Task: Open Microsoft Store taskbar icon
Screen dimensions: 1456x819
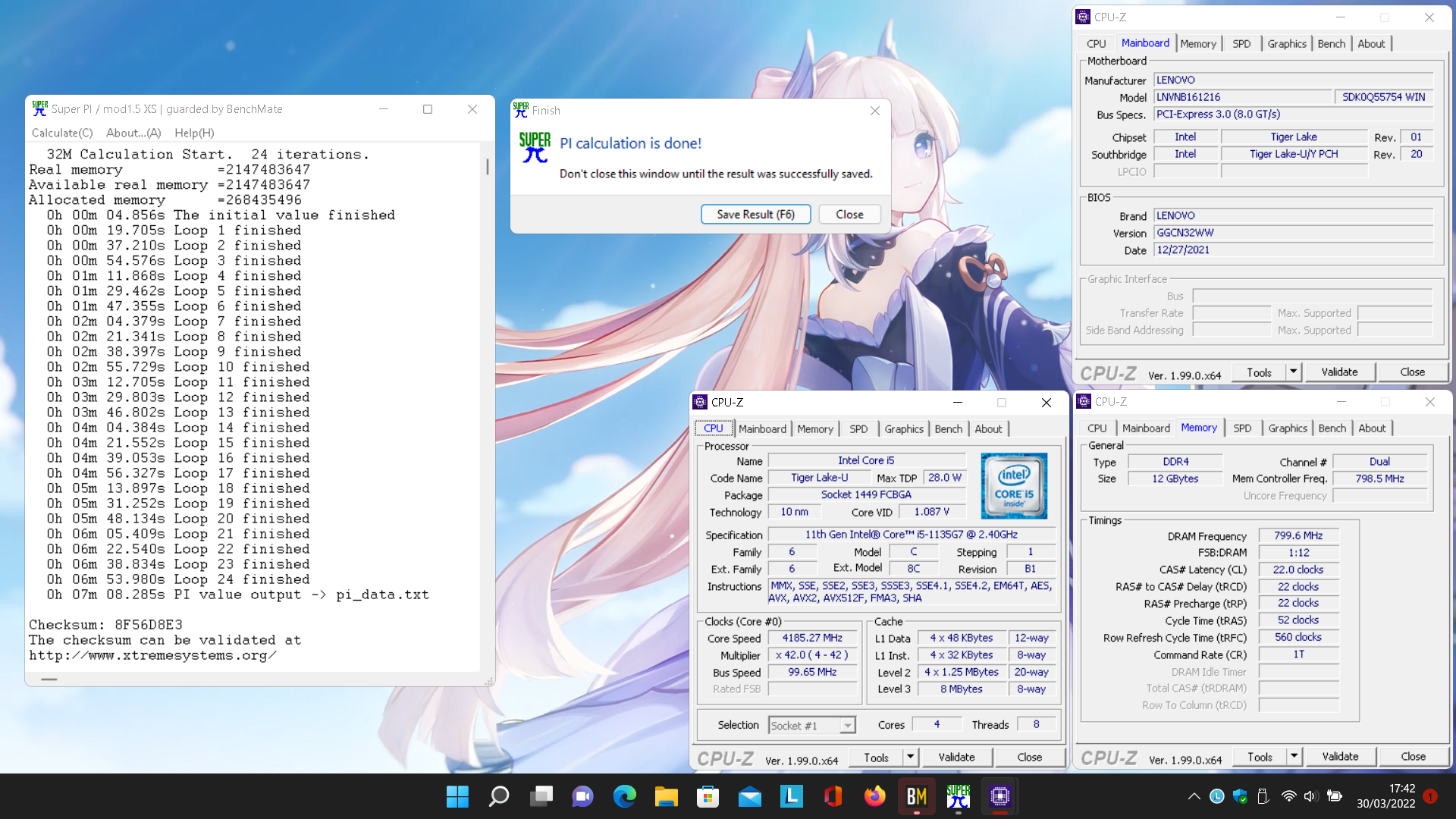Action: [x=708, y=796]
